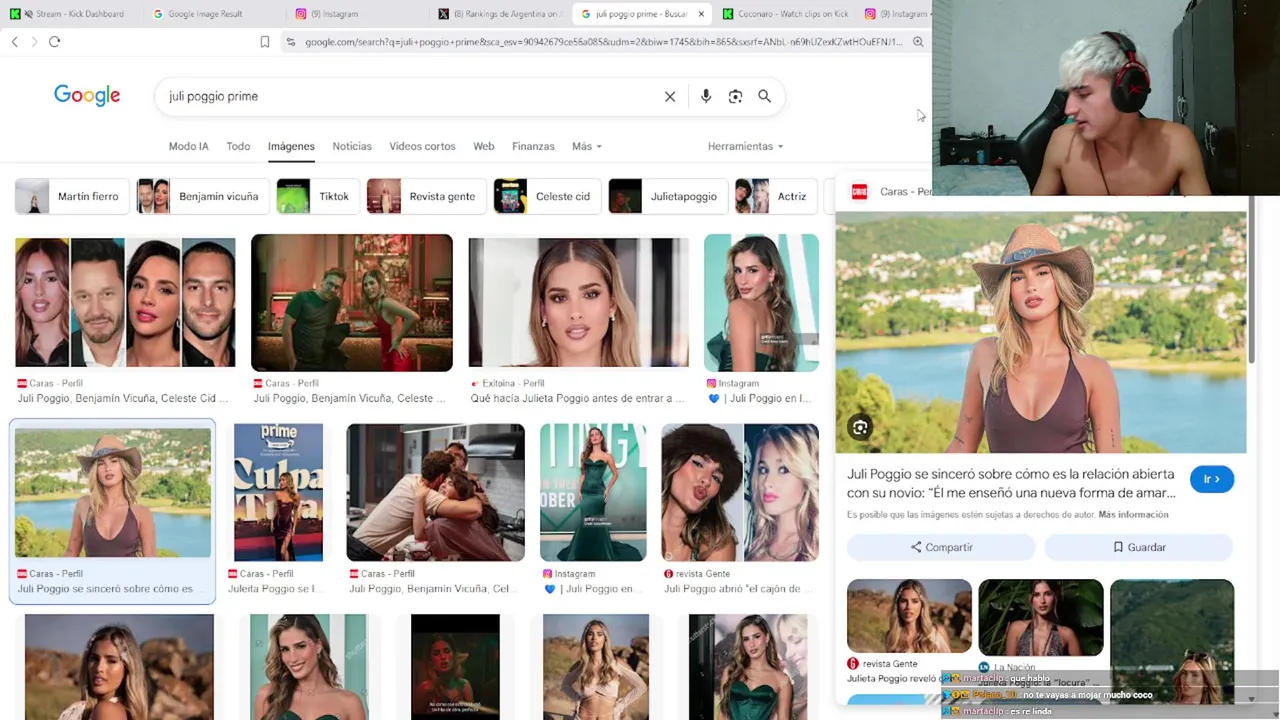Click the Compartir share button
Screen dimensions: 1280x720
coord(941,547)
